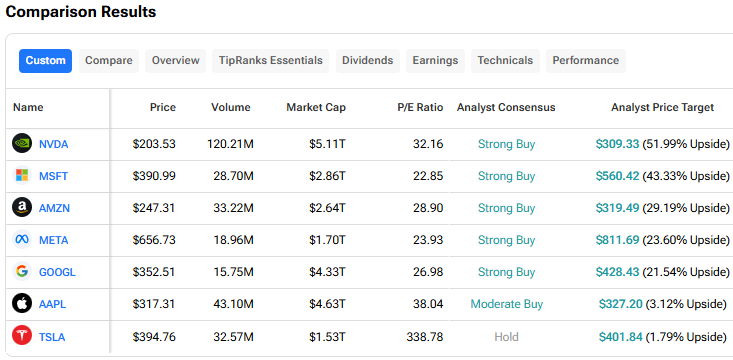Switch to the Compare tab
The width and height of the screenshot is (733, 360).
109,61
